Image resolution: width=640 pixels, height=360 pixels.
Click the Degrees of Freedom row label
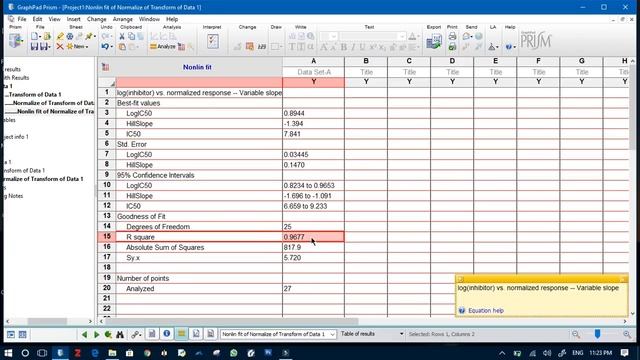coord(158,227)
